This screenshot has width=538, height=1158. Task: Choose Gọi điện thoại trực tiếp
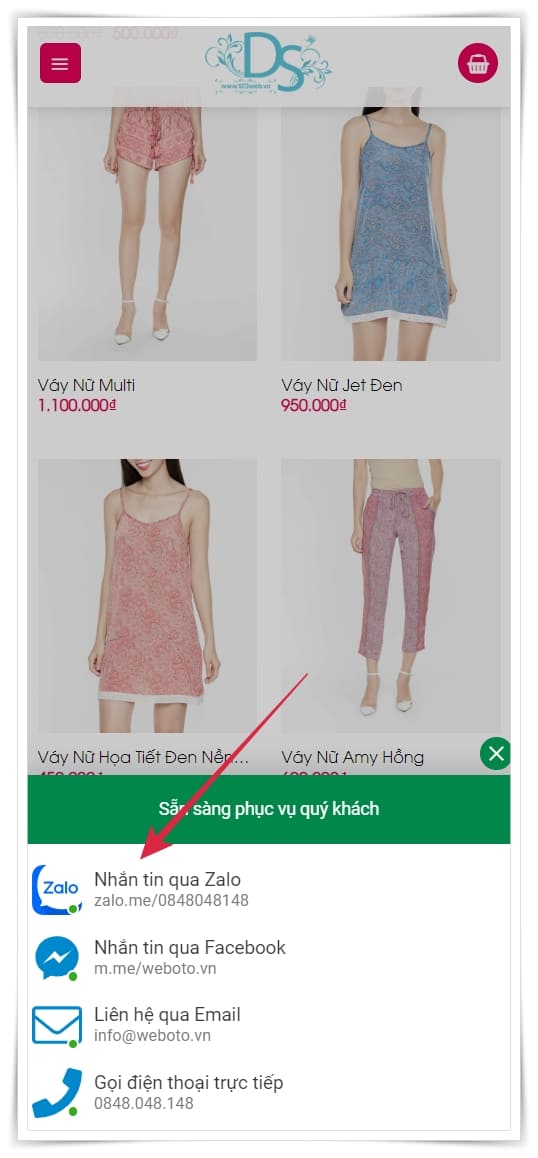pyautogui.click(x=269, y=1092)
